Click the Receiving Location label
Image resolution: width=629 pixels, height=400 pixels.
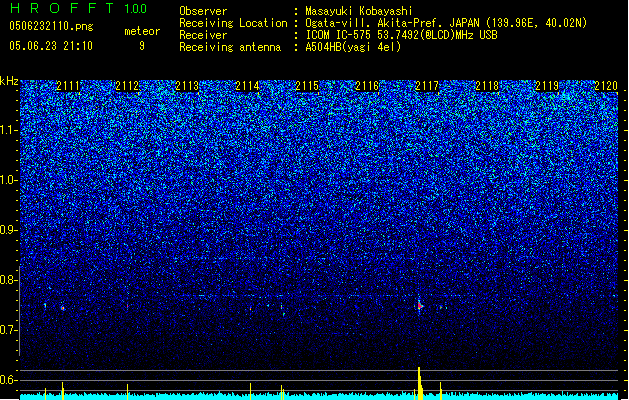[x=233, y=23]
